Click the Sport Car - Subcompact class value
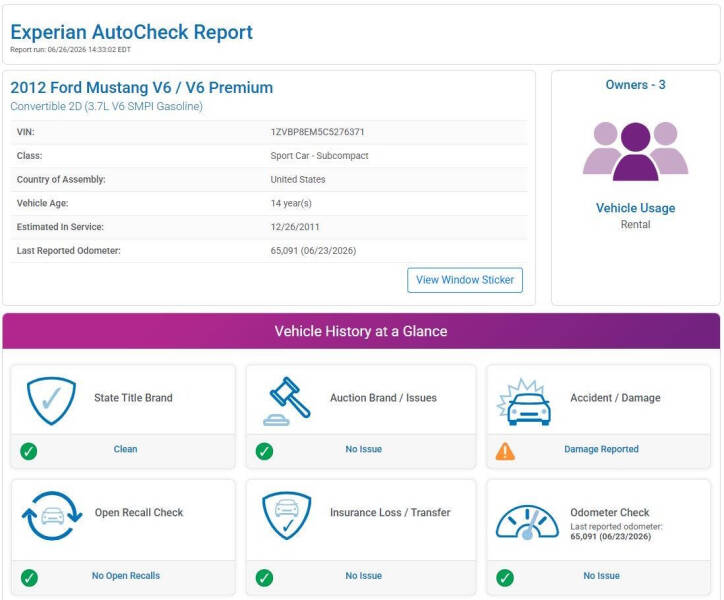 320,156
